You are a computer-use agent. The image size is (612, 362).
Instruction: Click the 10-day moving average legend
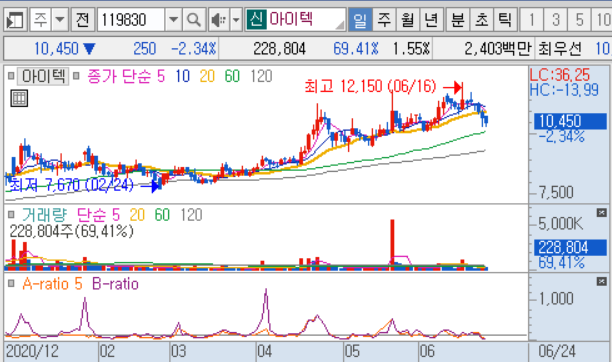click(x=182, y=76)
